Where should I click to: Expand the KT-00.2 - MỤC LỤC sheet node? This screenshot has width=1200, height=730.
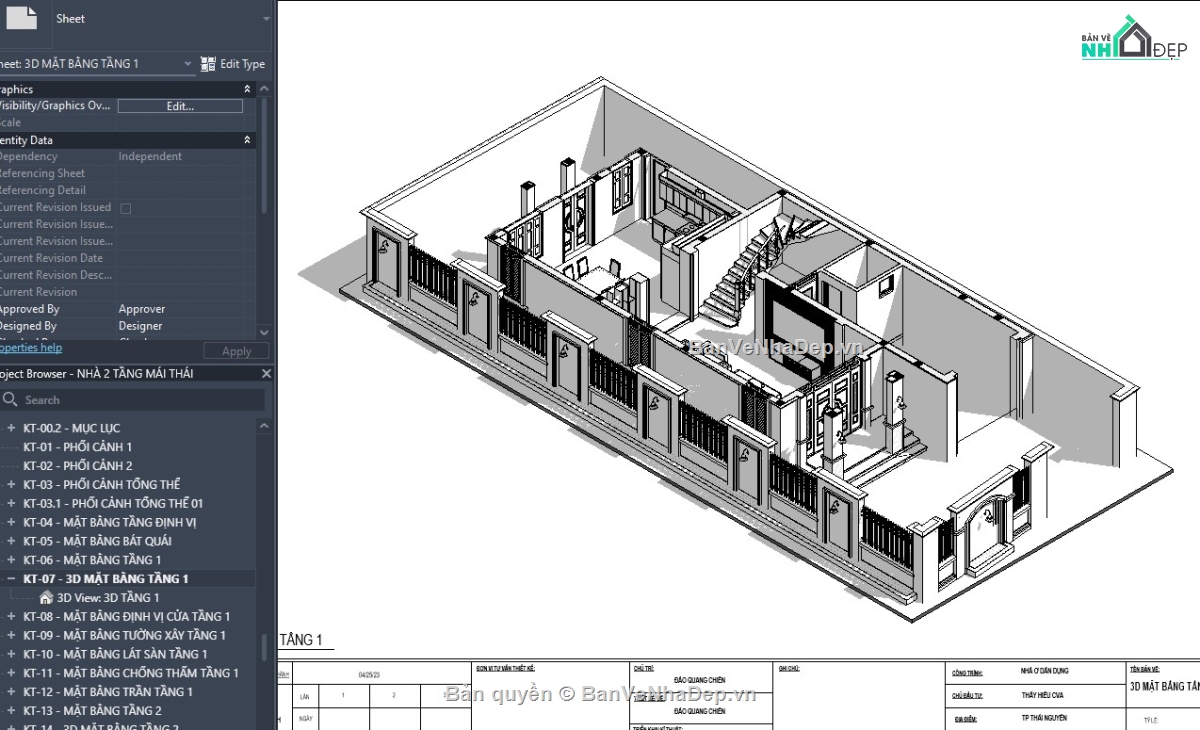[11, 428]
